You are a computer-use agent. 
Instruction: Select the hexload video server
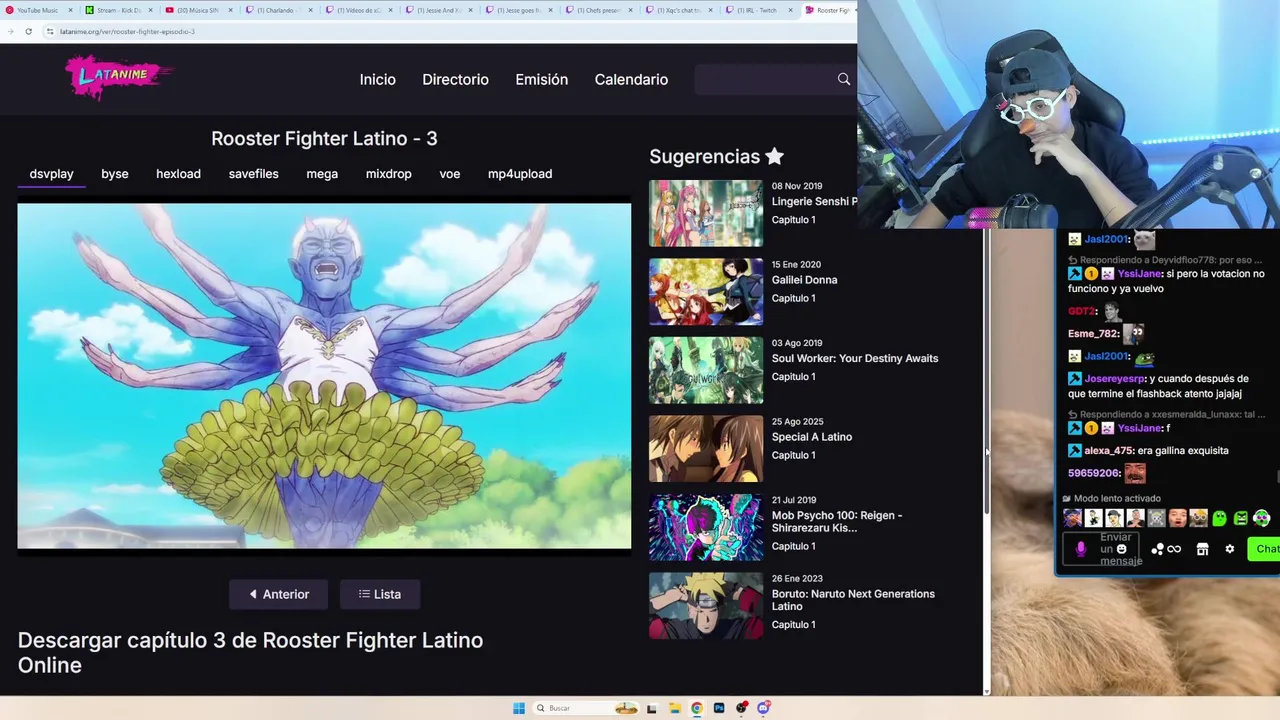178,174
